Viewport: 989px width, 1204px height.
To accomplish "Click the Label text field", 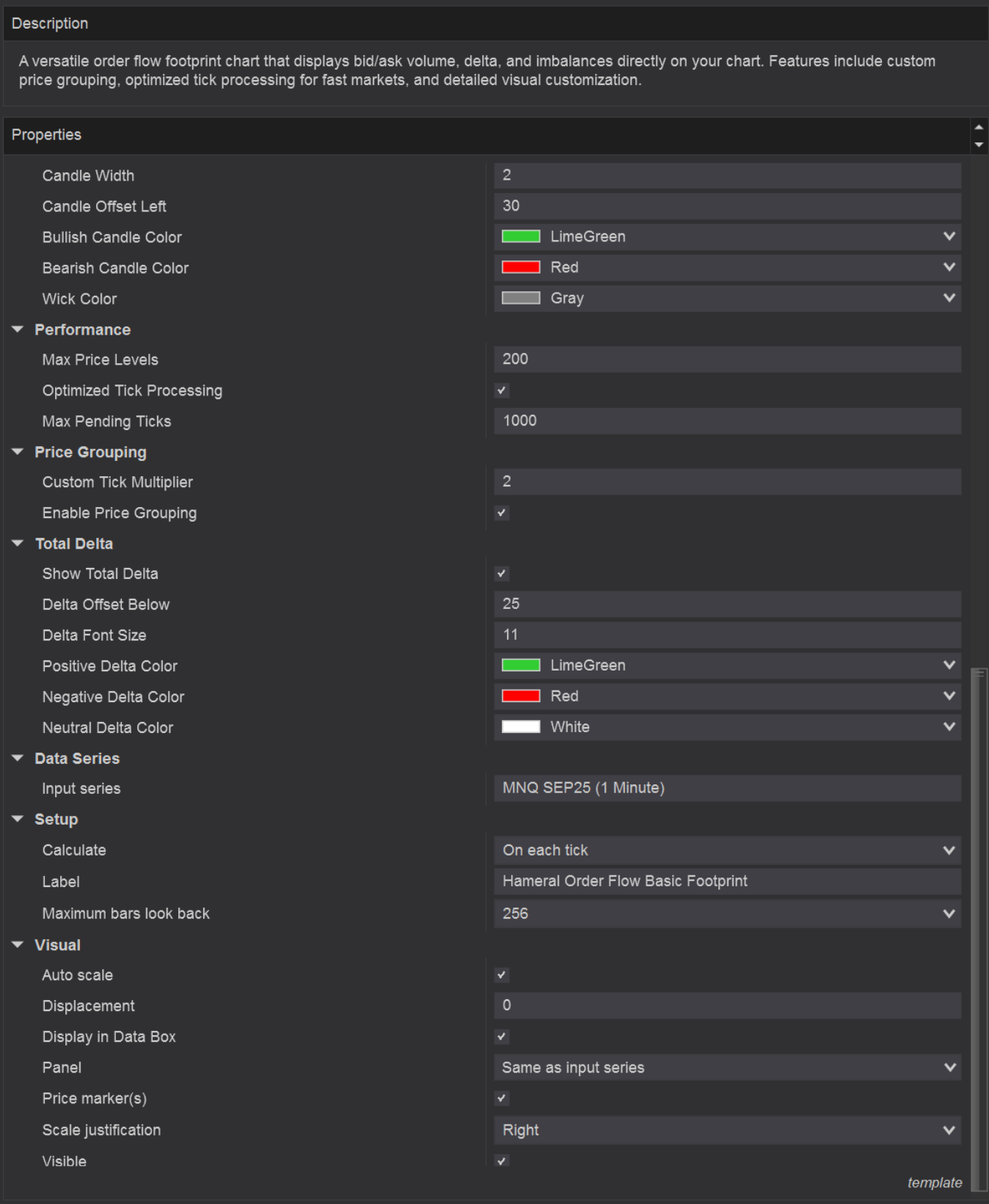I will [726, 881].
